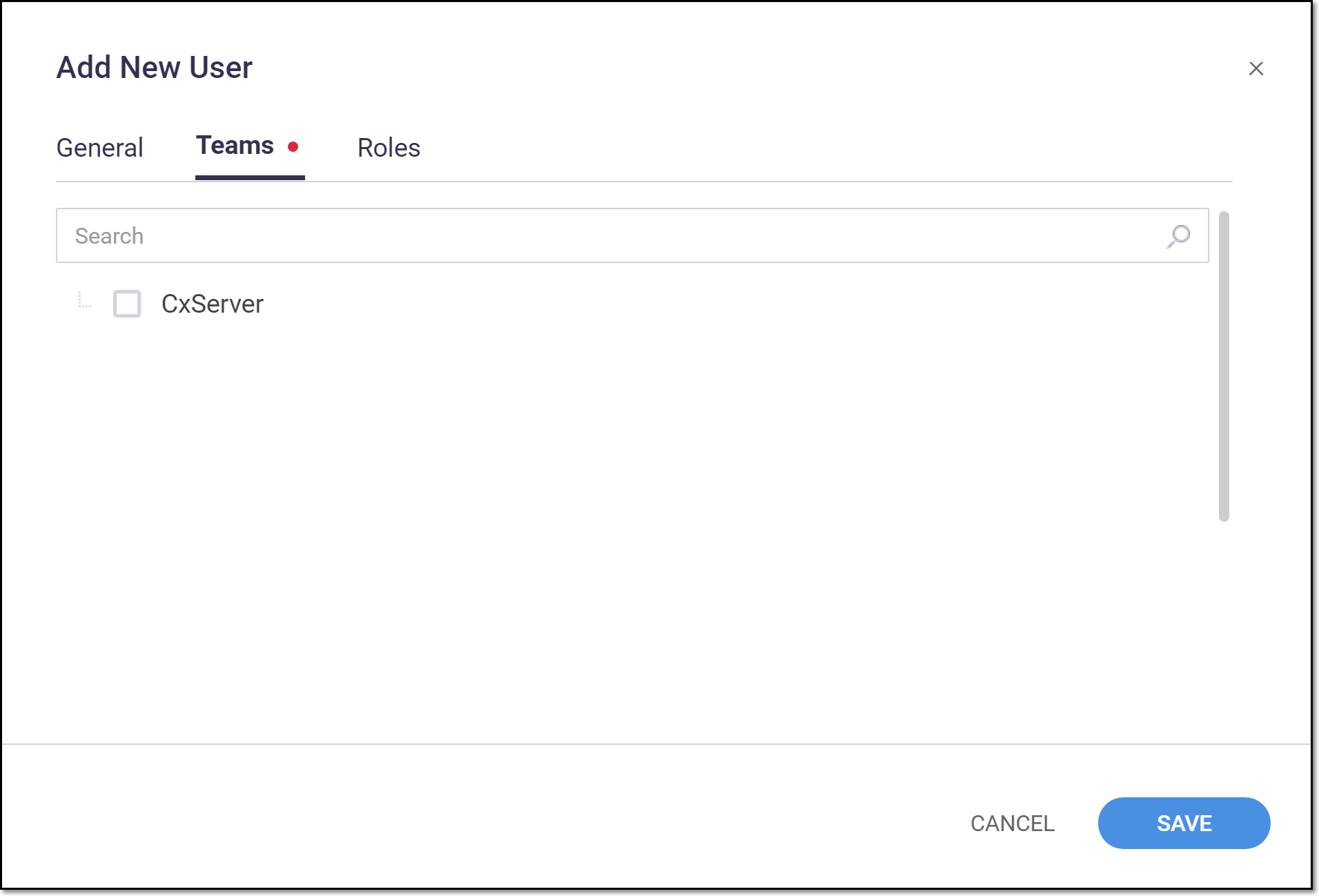Viewport: 1319px width, 896px height.
Task: Cancel adding the new user
Action: point(1013,823)
